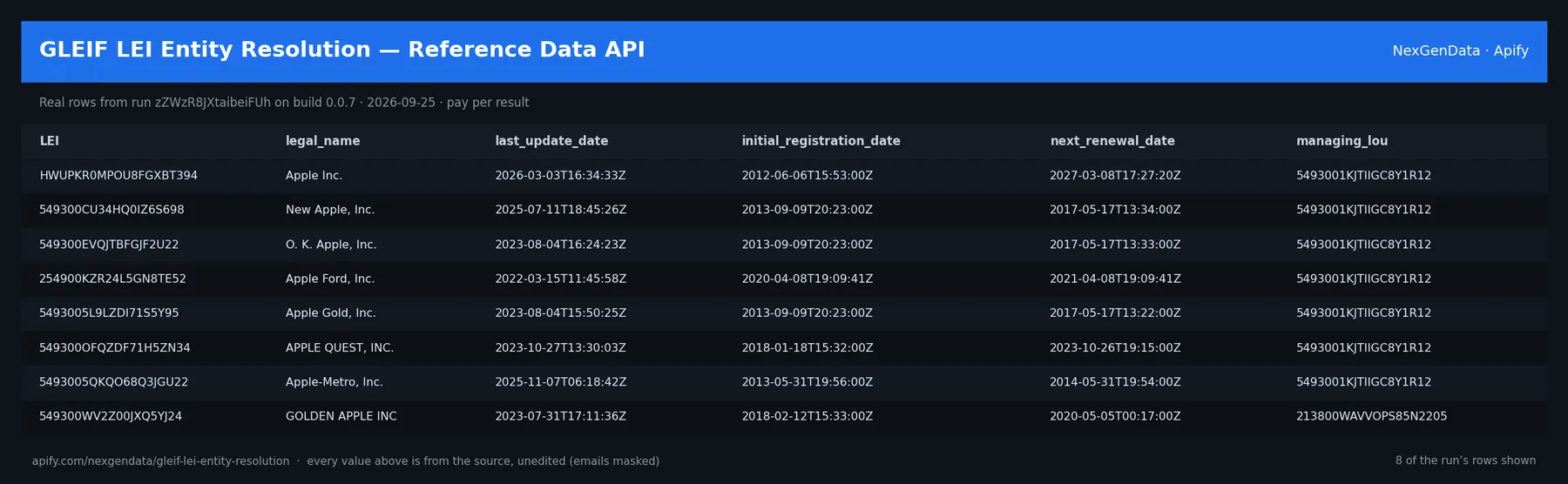Click renewal date 2023-10-26T19:15:00Z
The image size is (1568, 484).
coord(1115,347)
